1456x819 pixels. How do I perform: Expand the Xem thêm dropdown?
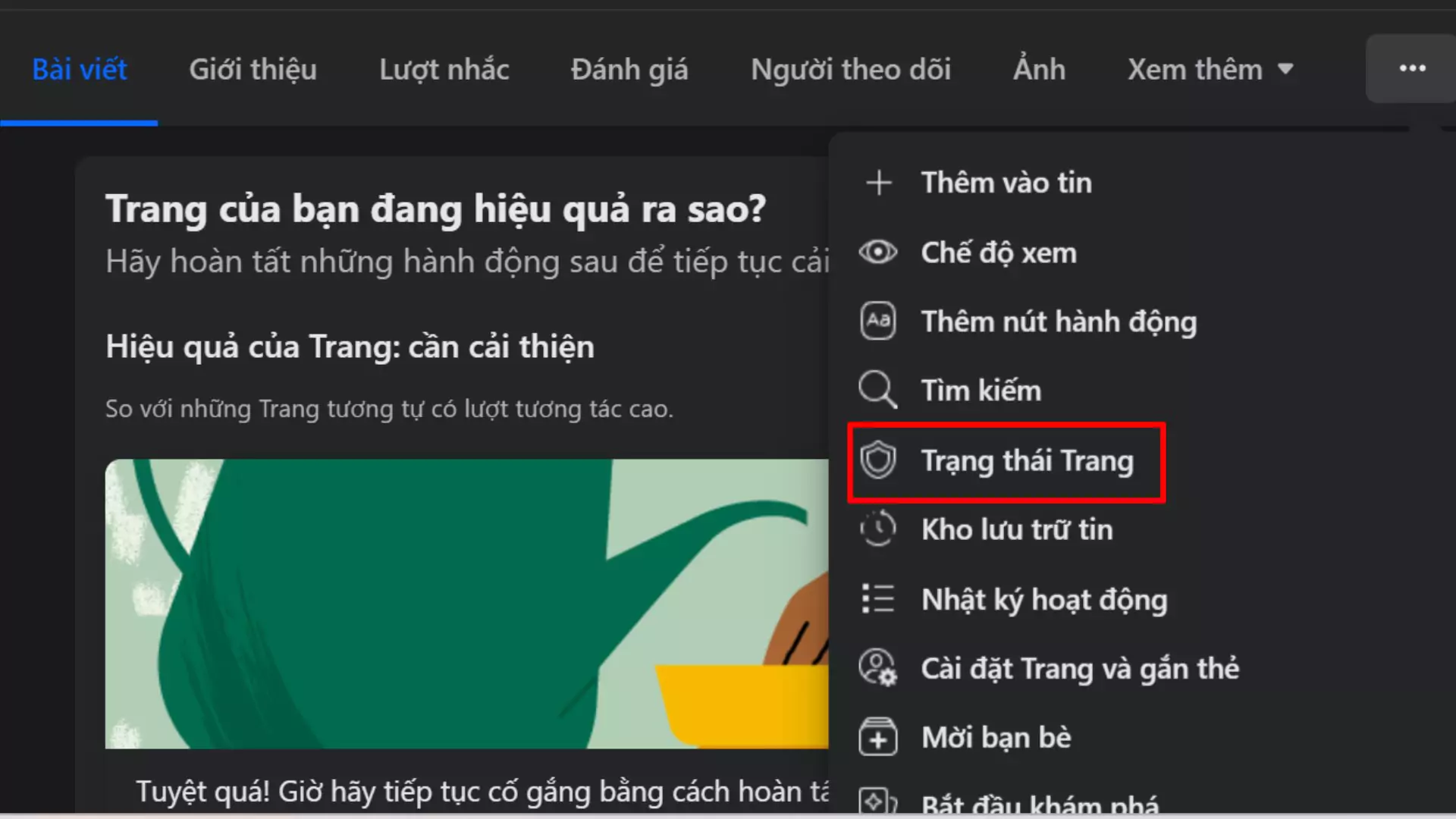tap(1210, 70)
